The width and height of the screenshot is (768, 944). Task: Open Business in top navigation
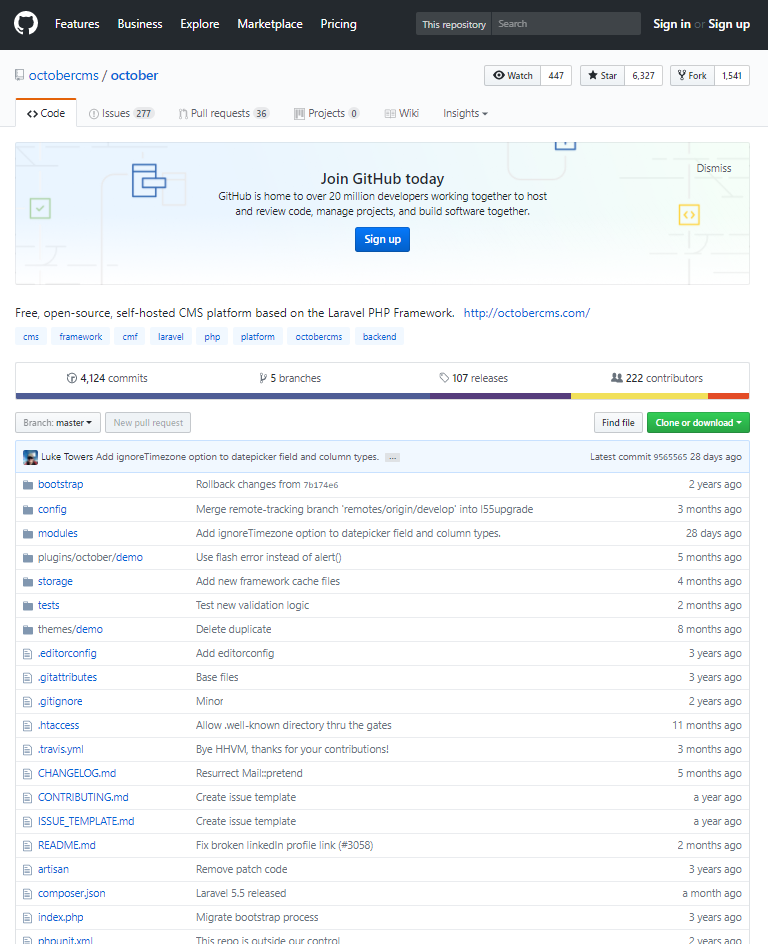tap(140, 24)
